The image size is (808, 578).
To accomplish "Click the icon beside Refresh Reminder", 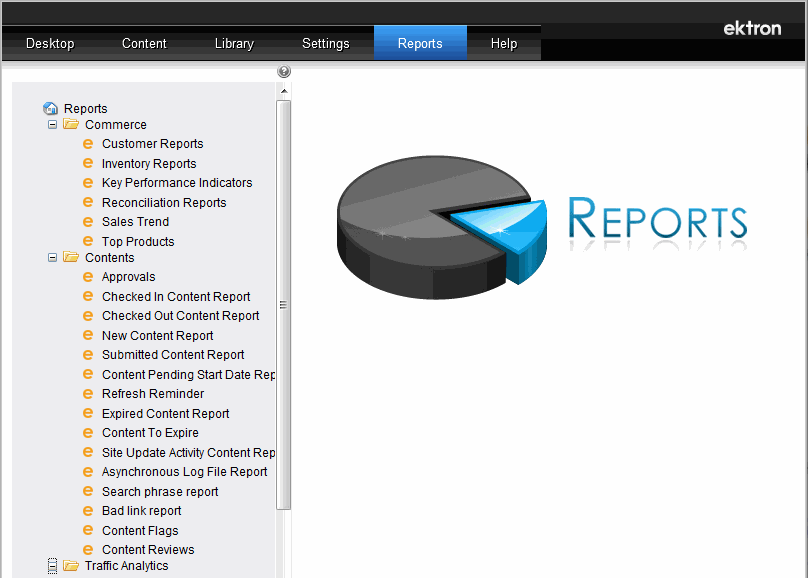I will pos(88,394).
